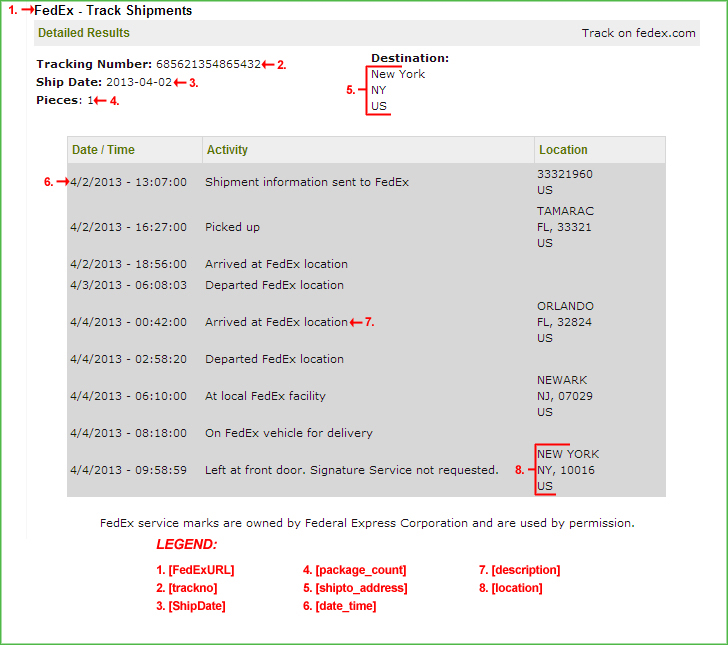
Task: Click the 'On FedEx vehicle for delivery' entry
Action: point(289,433)
